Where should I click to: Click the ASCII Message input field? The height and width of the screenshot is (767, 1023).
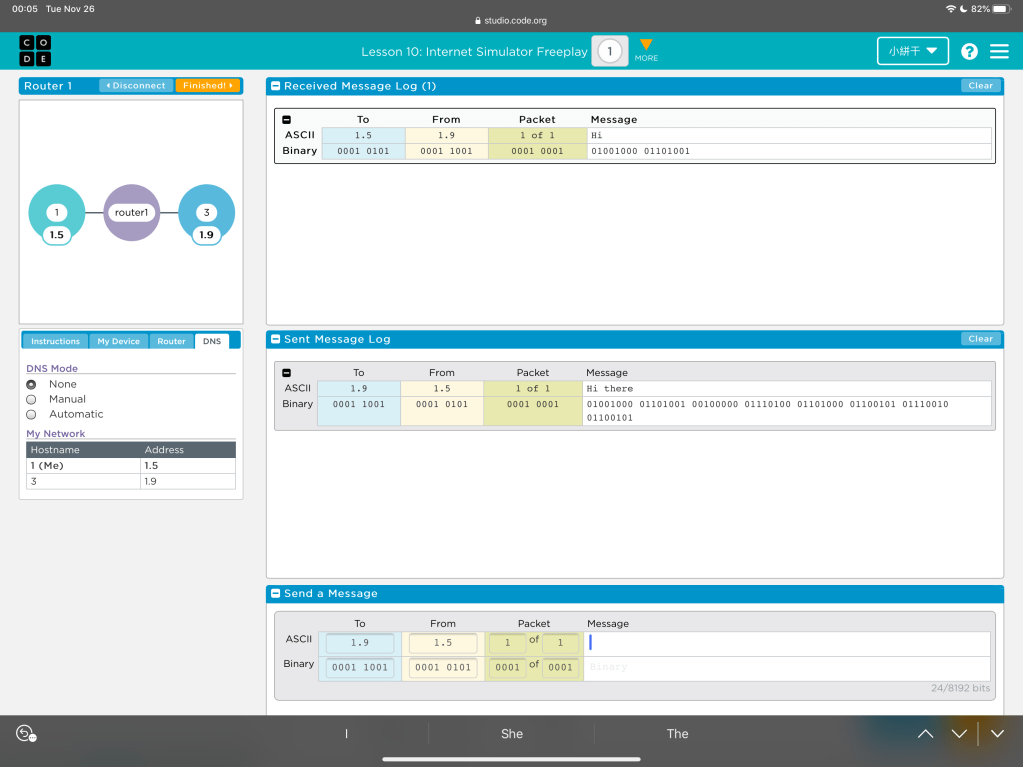(788, 643)
